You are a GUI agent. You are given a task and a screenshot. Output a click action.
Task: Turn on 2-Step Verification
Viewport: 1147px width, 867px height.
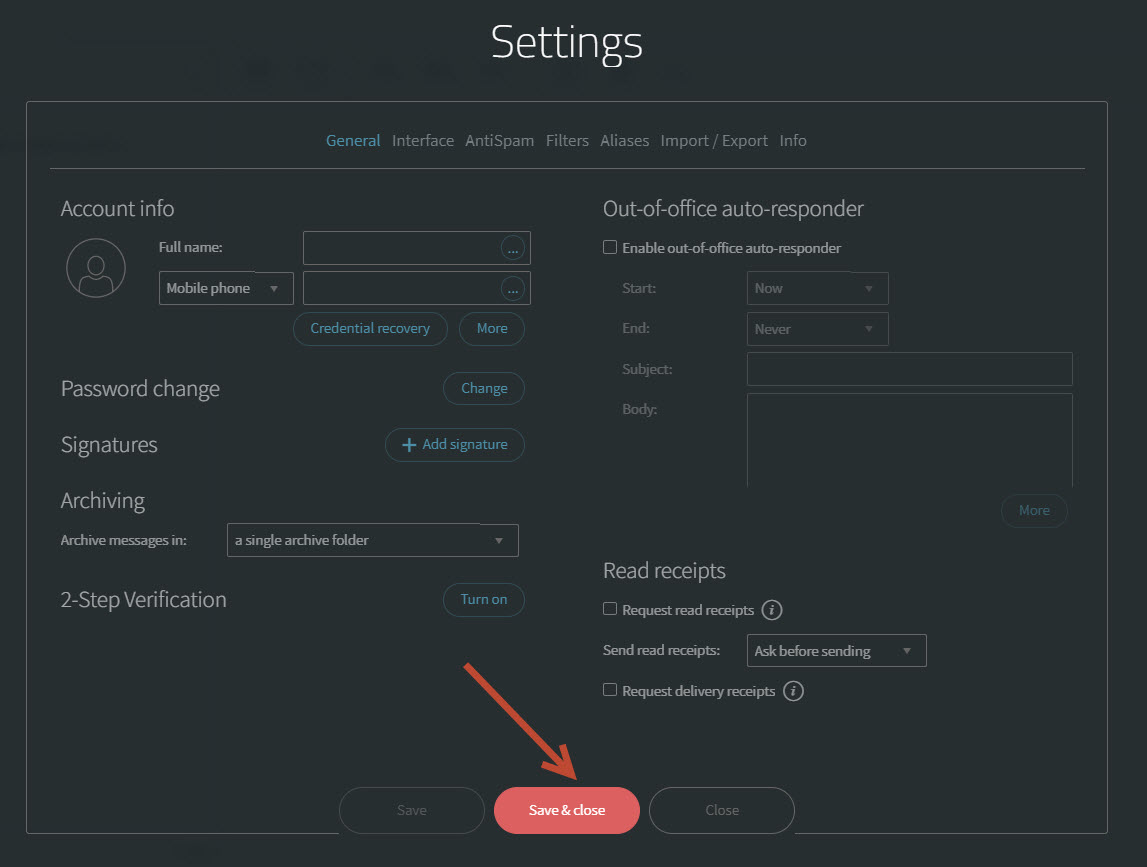point(484,600)
